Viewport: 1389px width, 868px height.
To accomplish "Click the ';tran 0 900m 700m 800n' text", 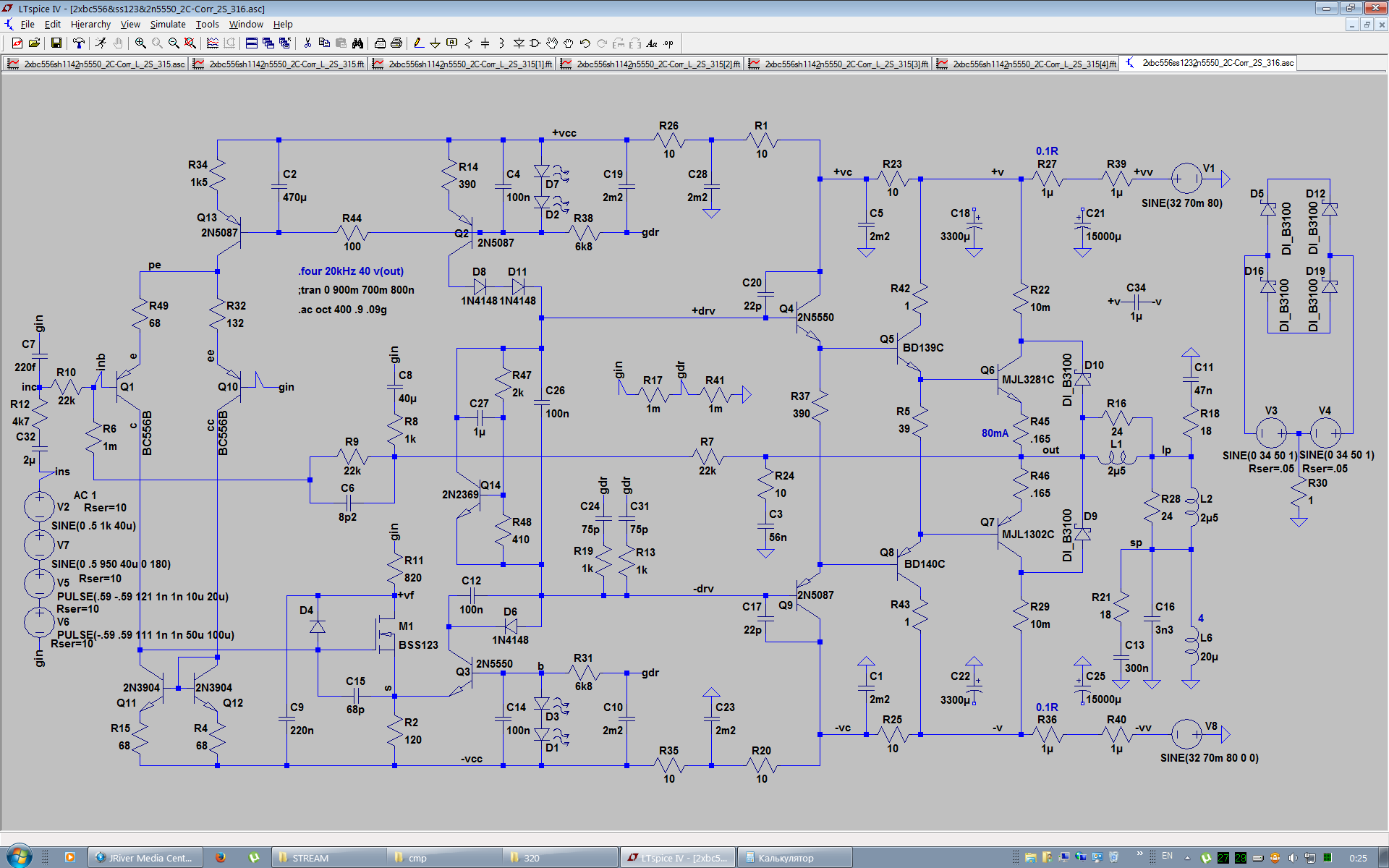I will click(x=356, y=290).
